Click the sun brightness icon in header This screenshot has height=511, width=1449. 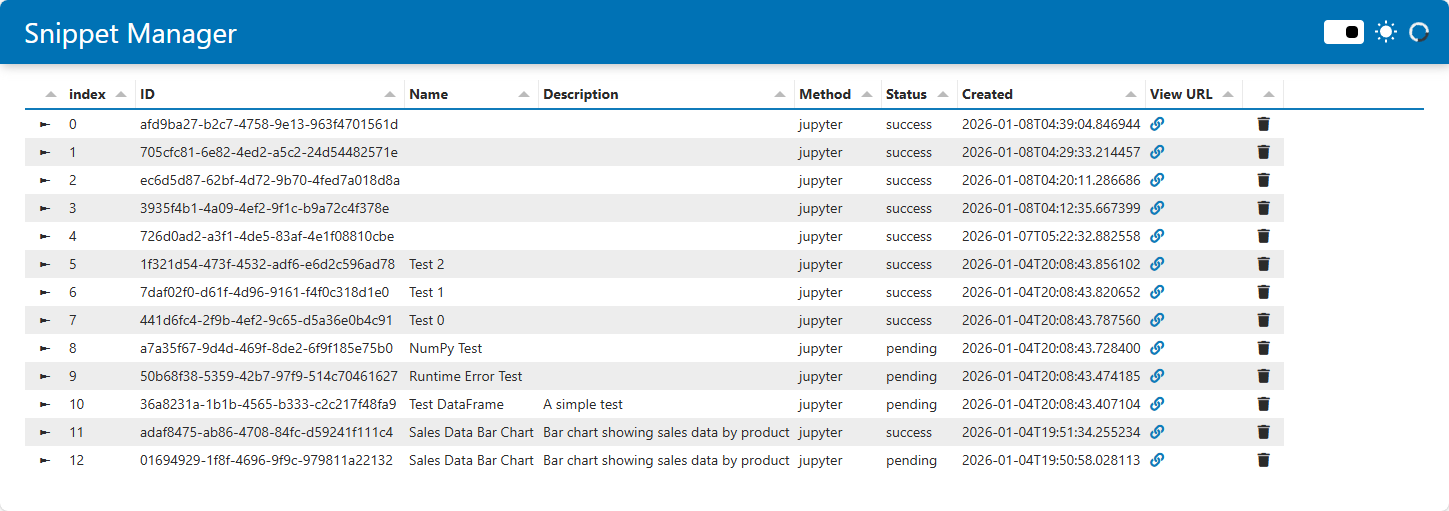(x=1385, y=32)
